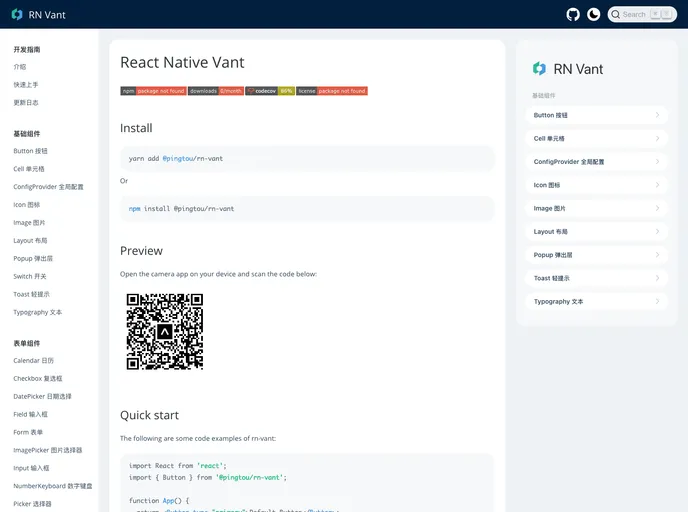Image resolution: width=688 pixels, height=512 pixels.
Task: Open Cell 单元格 chevron in preview panel
Action: [657, 138]
